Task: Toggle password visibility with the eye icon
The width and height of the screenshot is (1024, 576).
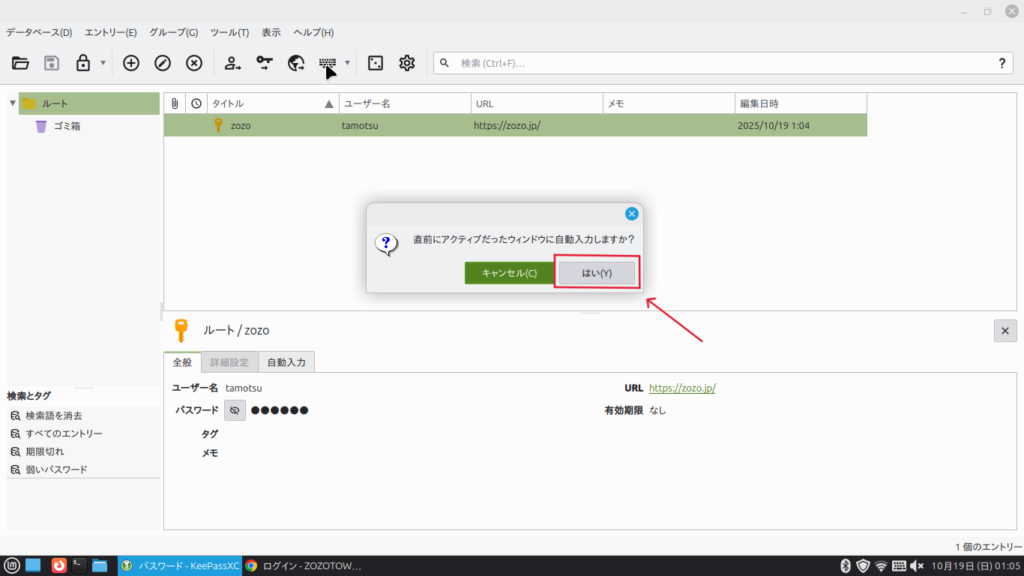Action: (x=235, y=410)
